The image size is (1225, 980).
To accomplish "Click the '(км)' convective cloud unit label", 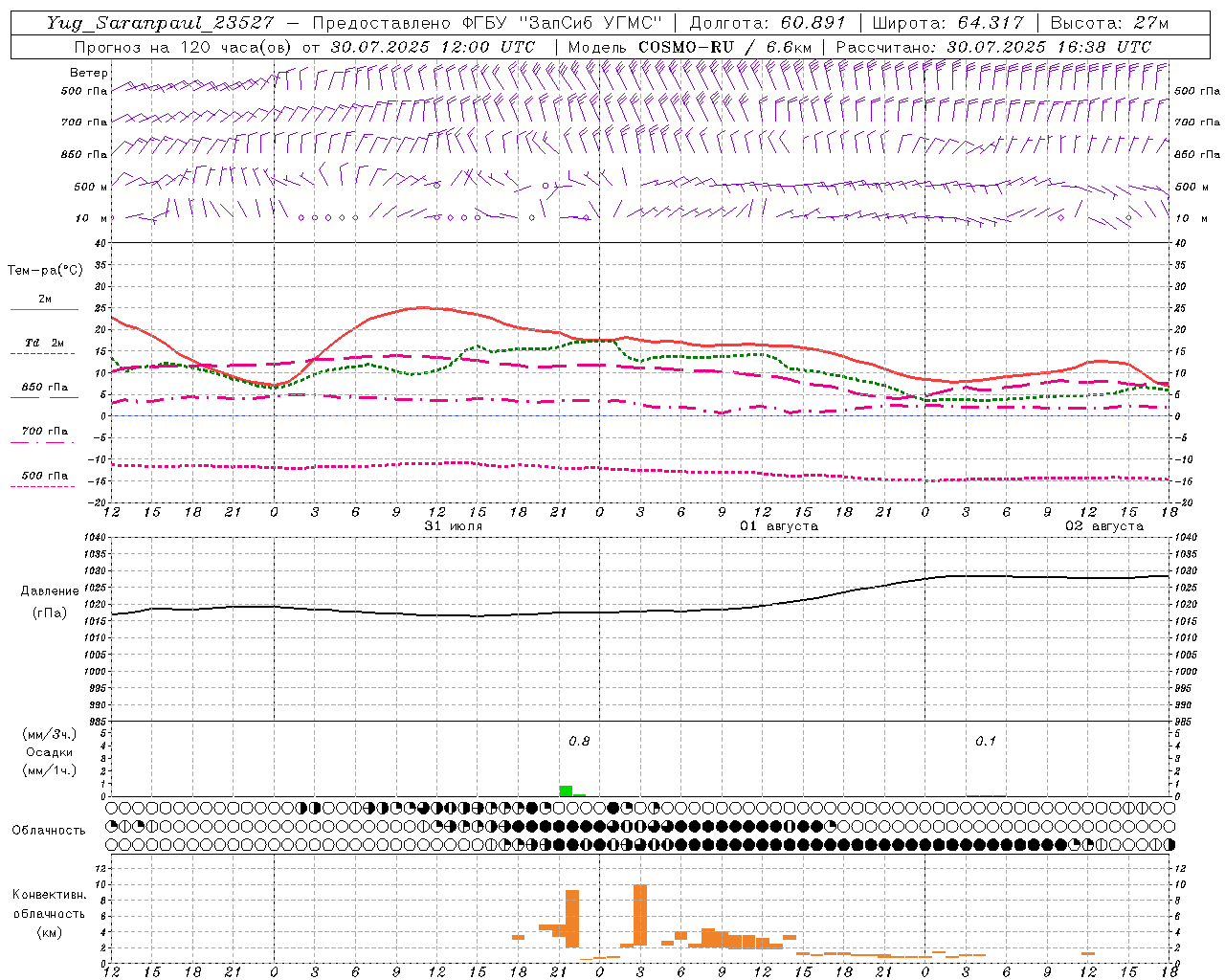I will point(50,932).
